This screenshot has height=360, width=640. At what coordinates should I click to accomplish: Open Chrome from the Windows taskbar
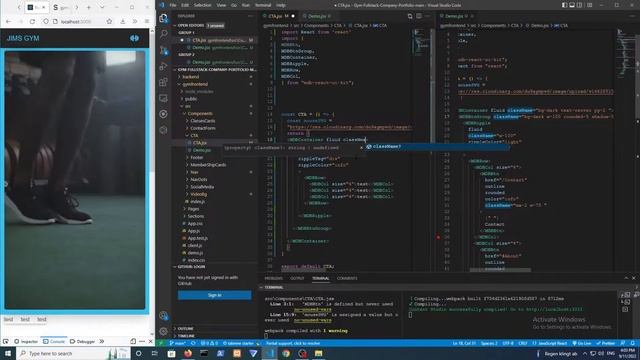pos(286,353)
